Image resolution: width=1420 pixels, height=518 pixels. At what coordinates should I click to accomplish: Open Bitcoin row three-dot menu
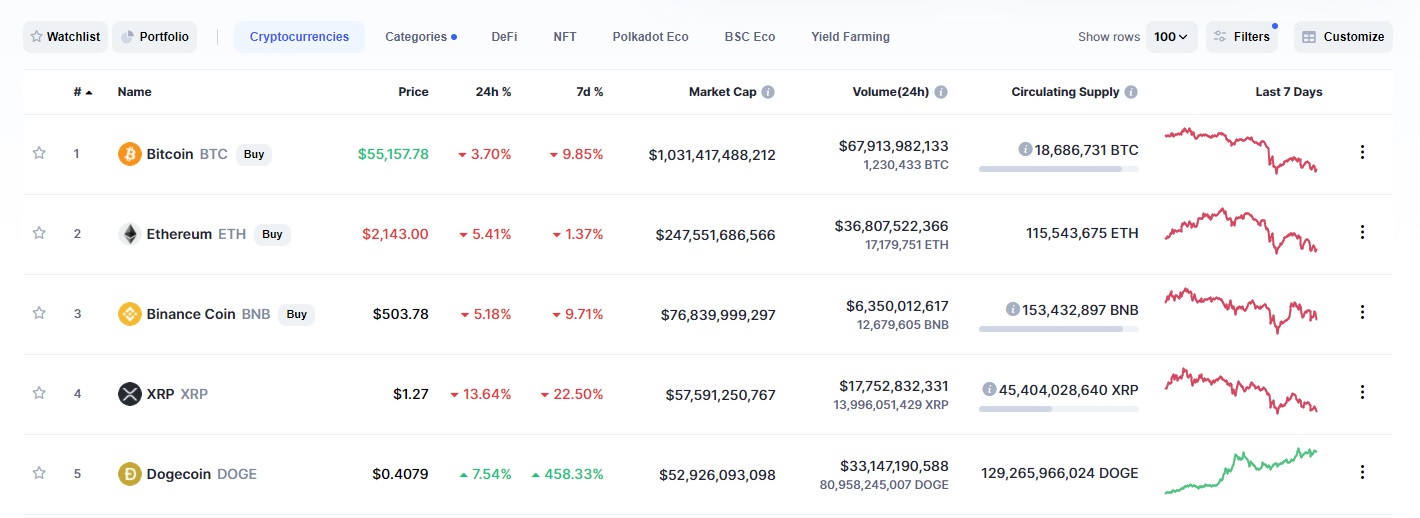point(1362,152)
